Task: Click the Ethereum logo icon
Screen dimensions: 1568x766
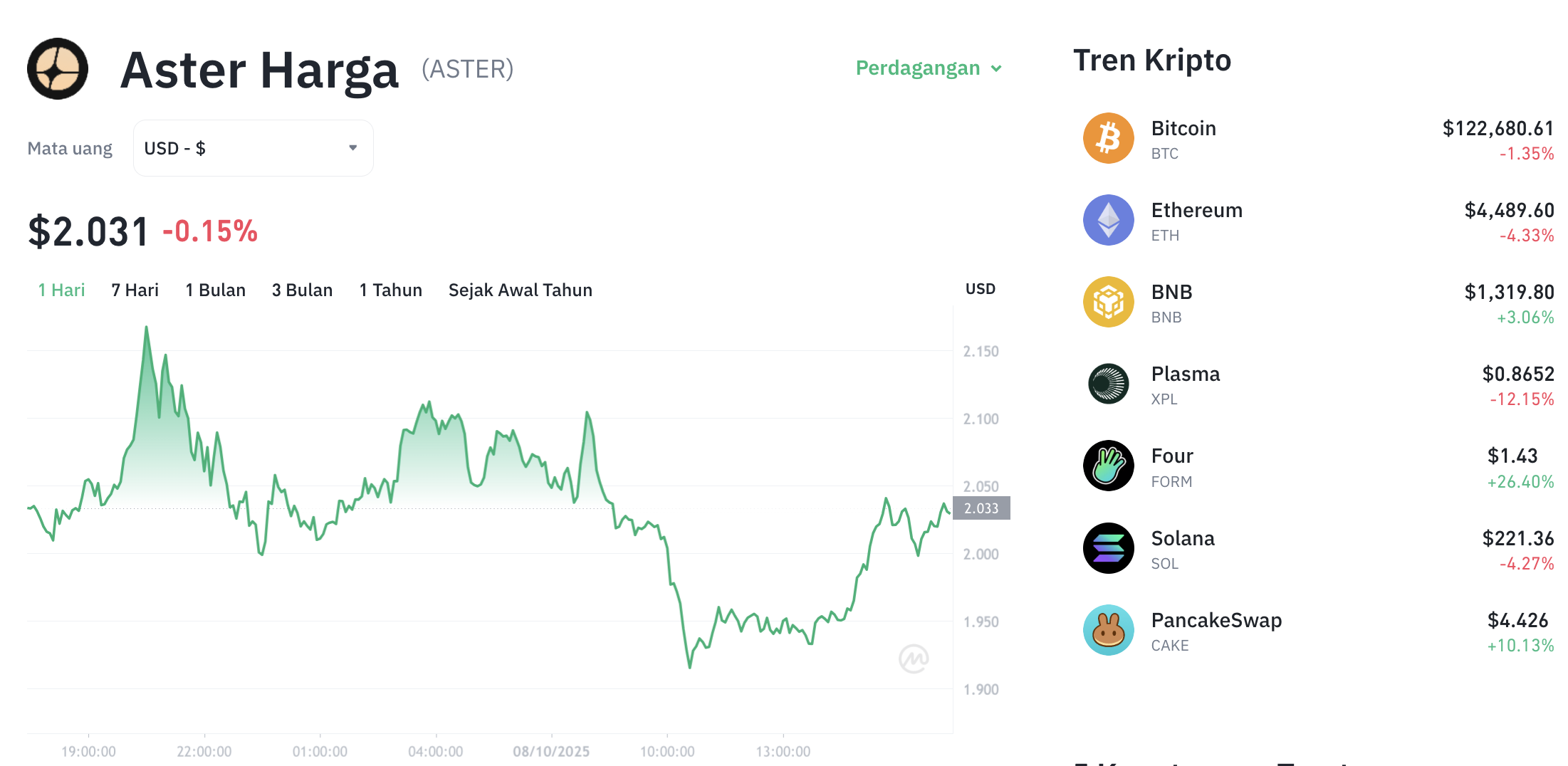Action: pyautogui.click(x=1108, y=220)
